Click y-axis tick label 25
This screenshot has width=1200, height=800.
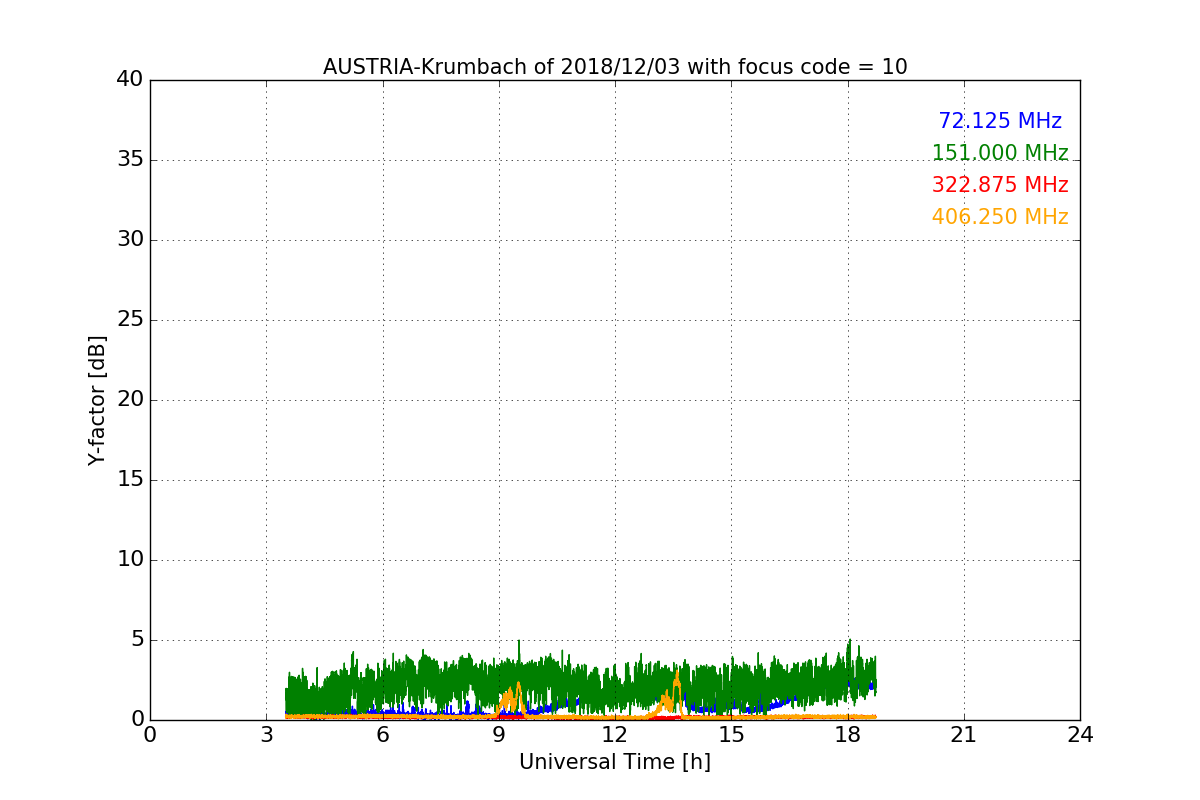click(x=130, y=320)
